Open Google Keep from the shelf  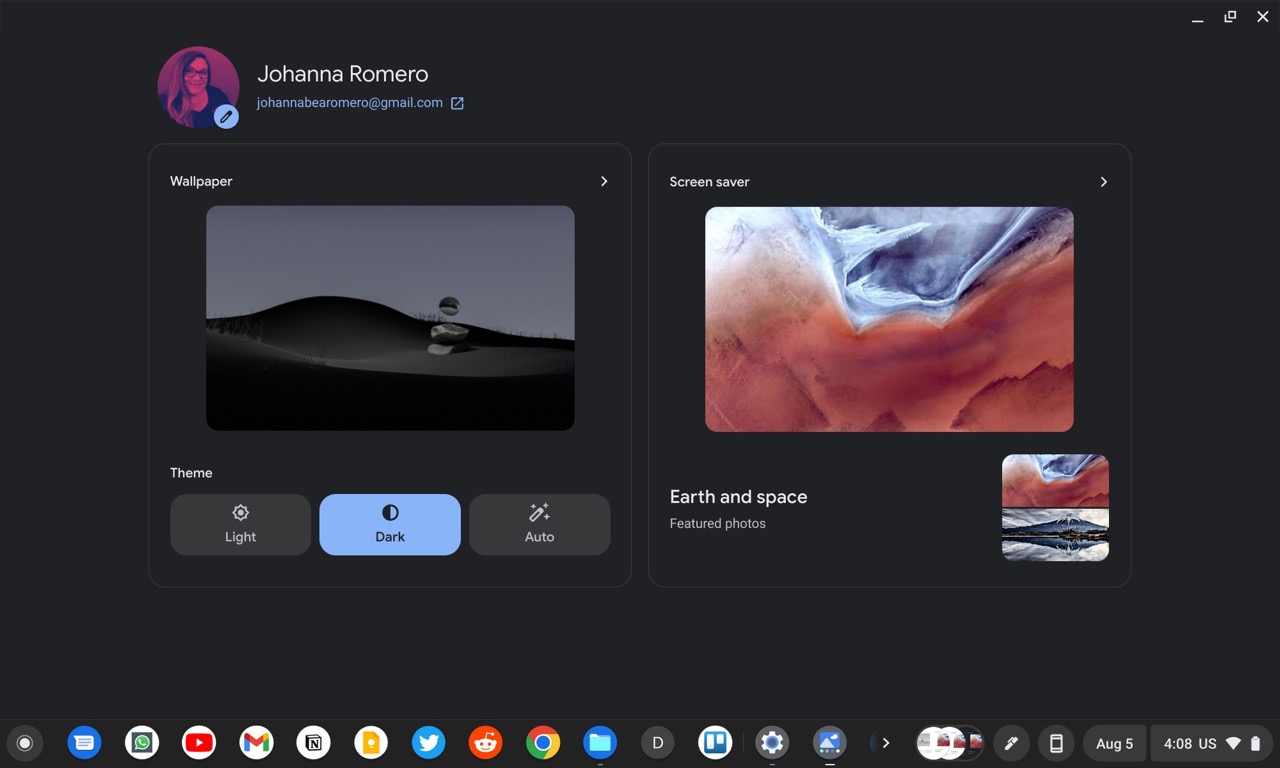[371, 743]
